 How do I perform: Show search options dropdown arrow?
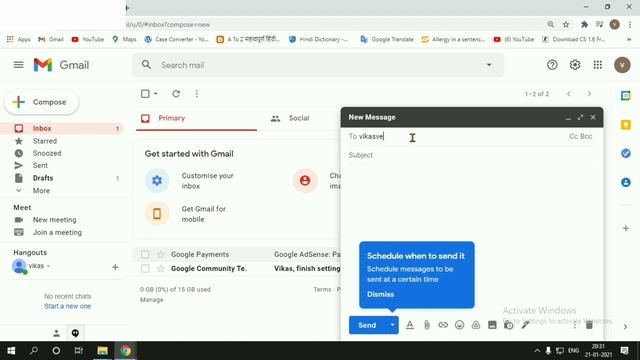pyautogui.click(x=489, y=65)
